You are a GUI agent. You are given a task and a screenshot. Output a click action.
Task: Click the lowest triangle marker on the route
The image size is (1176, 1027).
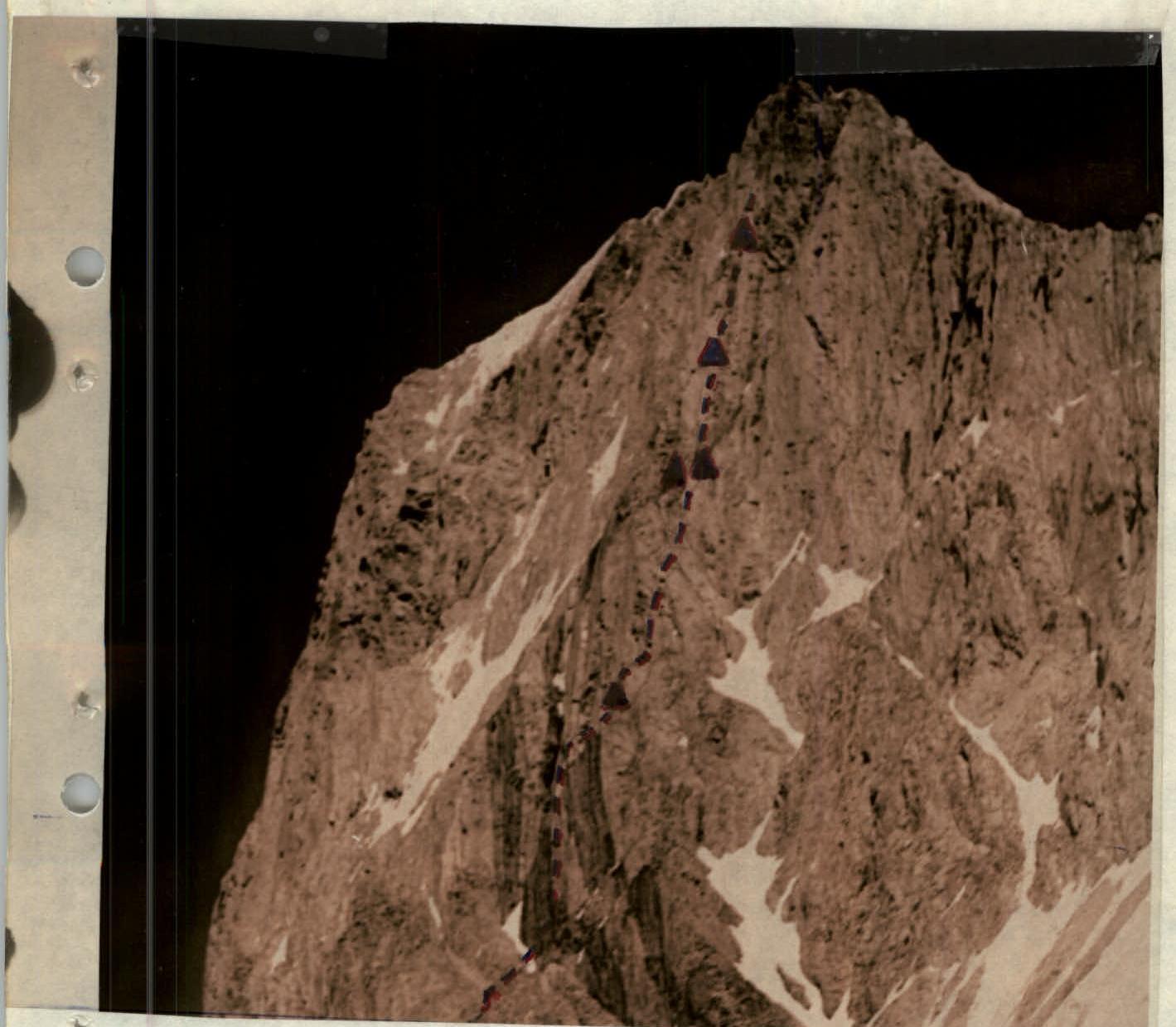point(615,696)
